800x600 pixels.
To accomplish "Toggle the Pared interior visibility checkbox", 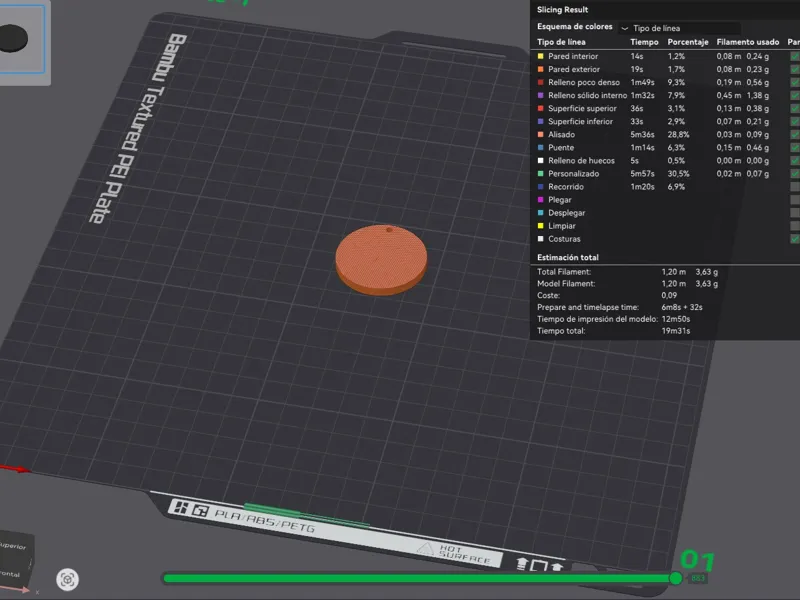I will pos(794,56).
